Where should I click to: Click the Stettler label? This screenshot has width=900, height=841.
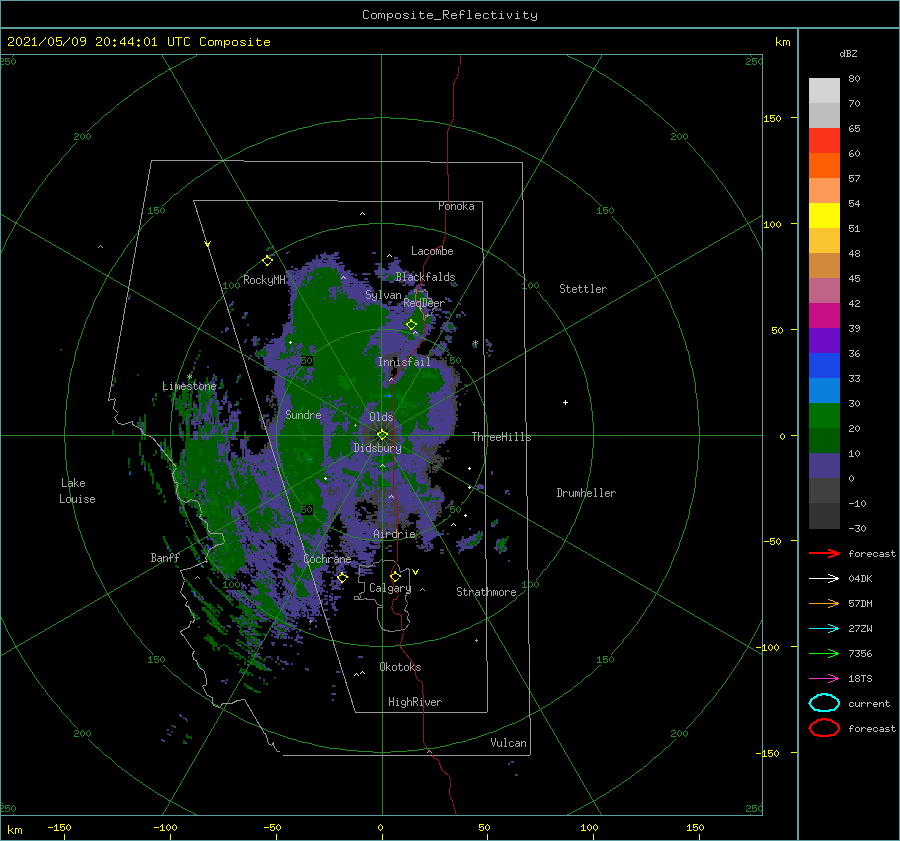click(583, 289)
